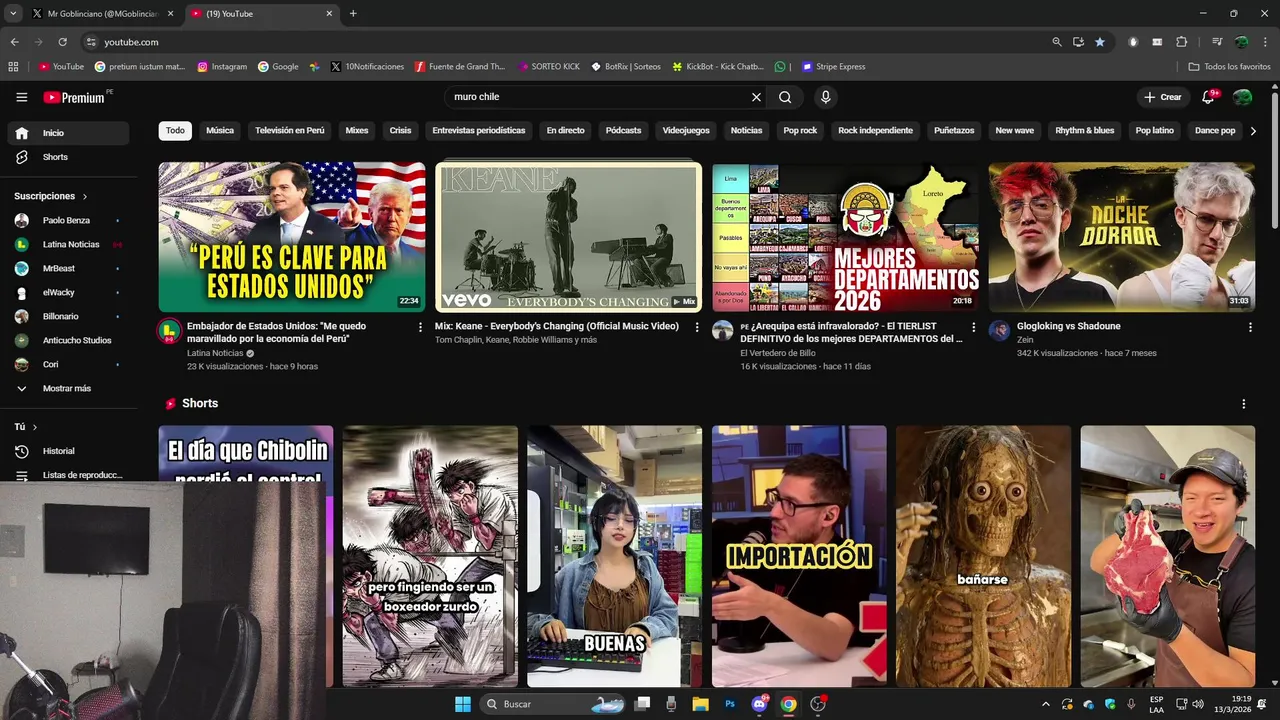Show more filter chips with the right arrow
The width and height of the screenshot is (1280, 720).
pos(1253,131)
